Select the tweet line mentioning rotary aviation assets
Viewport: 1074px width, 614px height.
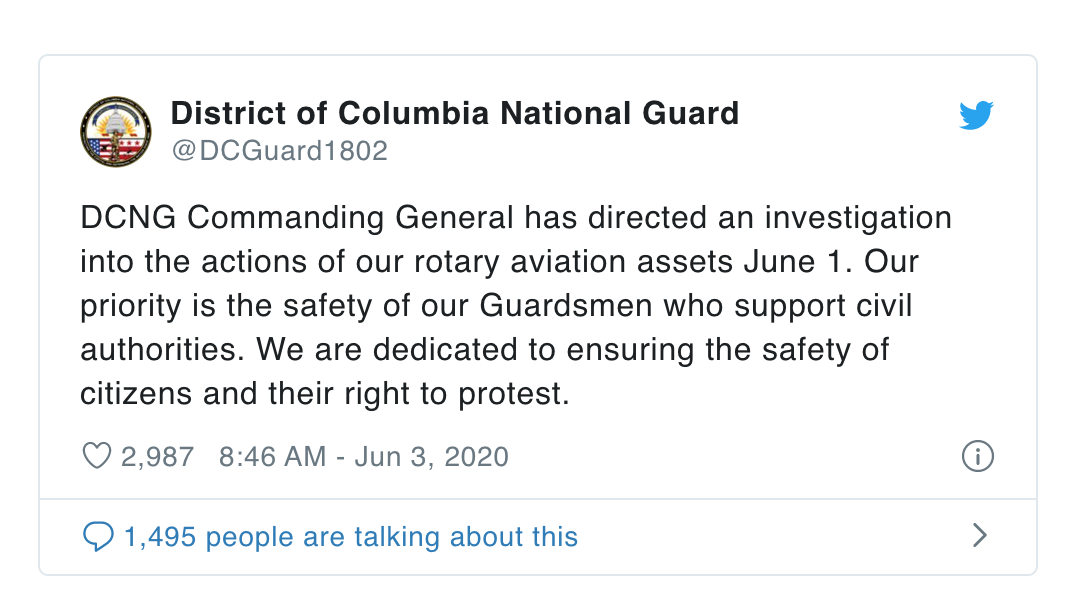[499, 262]
